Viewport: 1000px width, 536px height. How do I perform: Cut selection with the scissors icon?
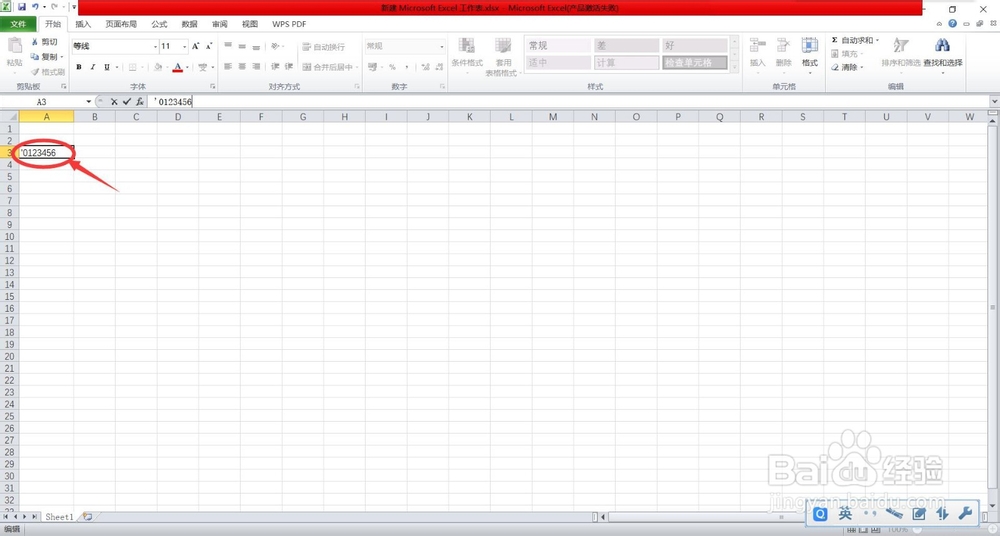click(x=35, y=42)
